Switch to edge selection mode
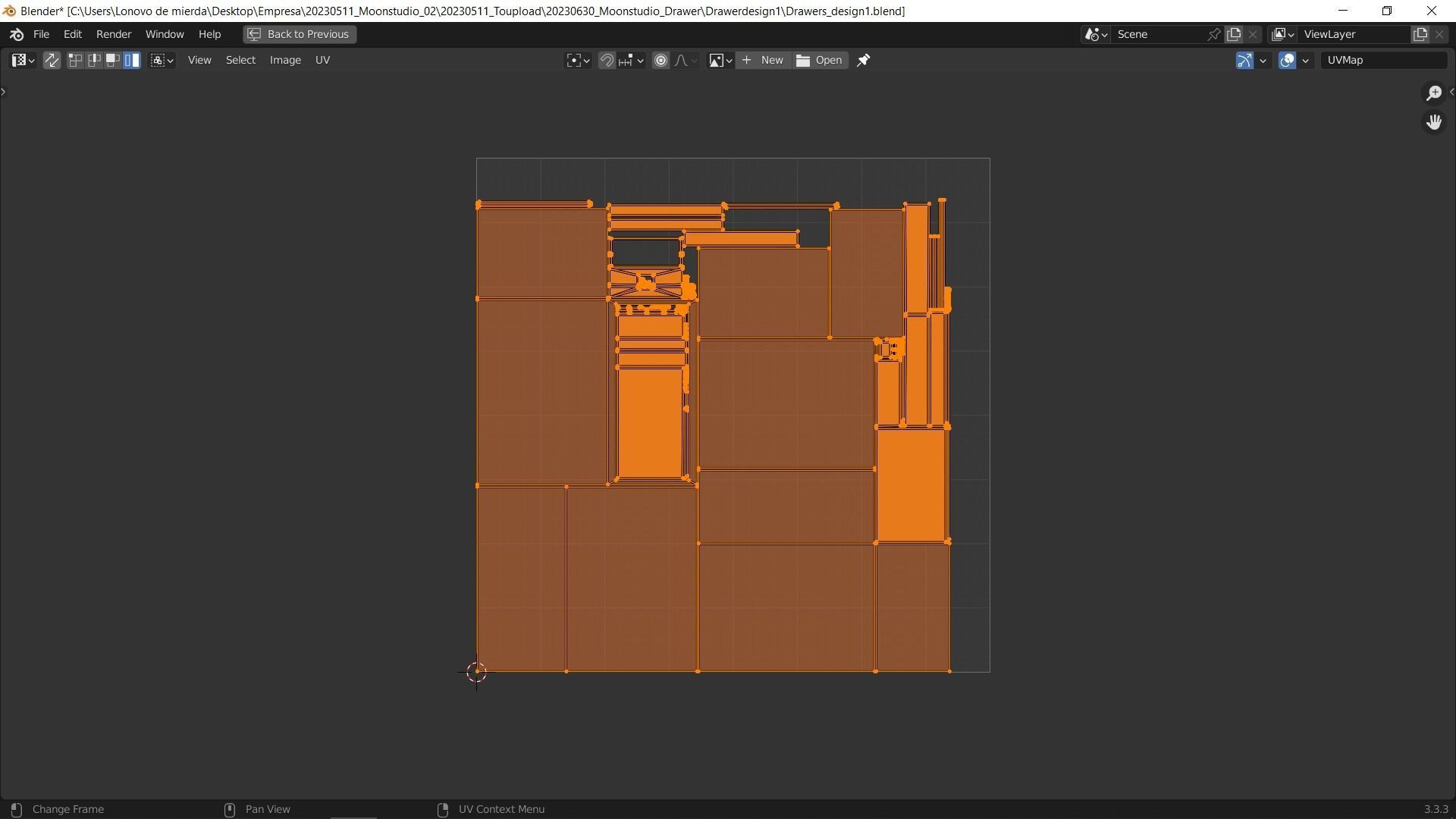This screenshot has height=819, width=1456. [94, 60]
